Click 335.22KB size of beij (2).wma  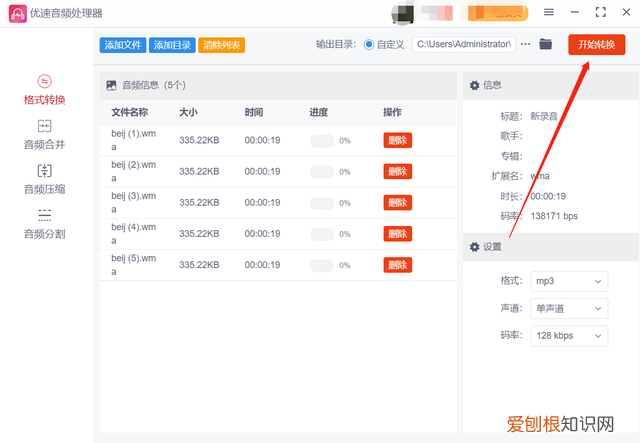199,171
